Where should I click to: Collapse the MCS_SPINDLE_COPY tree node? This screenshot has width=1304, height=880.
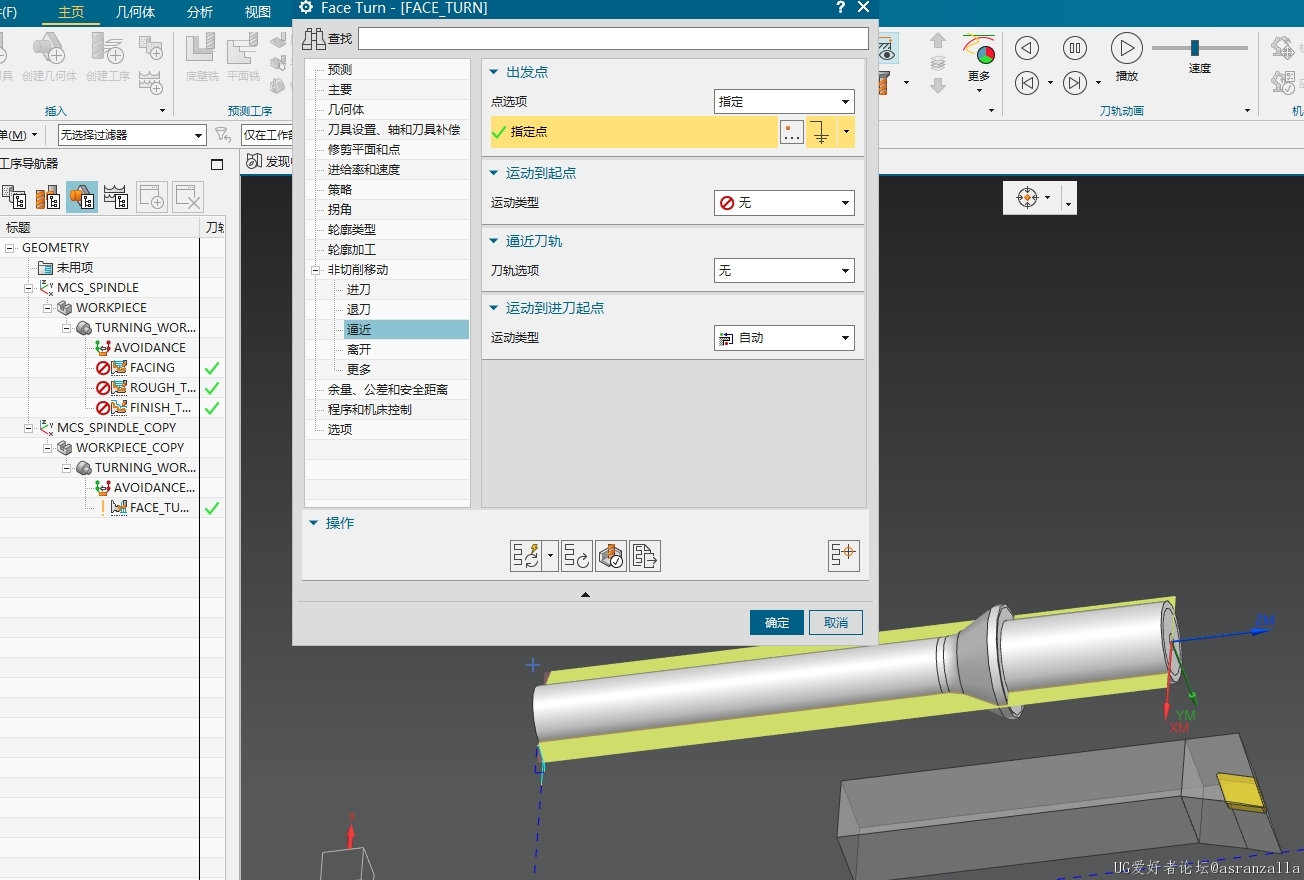point(29,428)
